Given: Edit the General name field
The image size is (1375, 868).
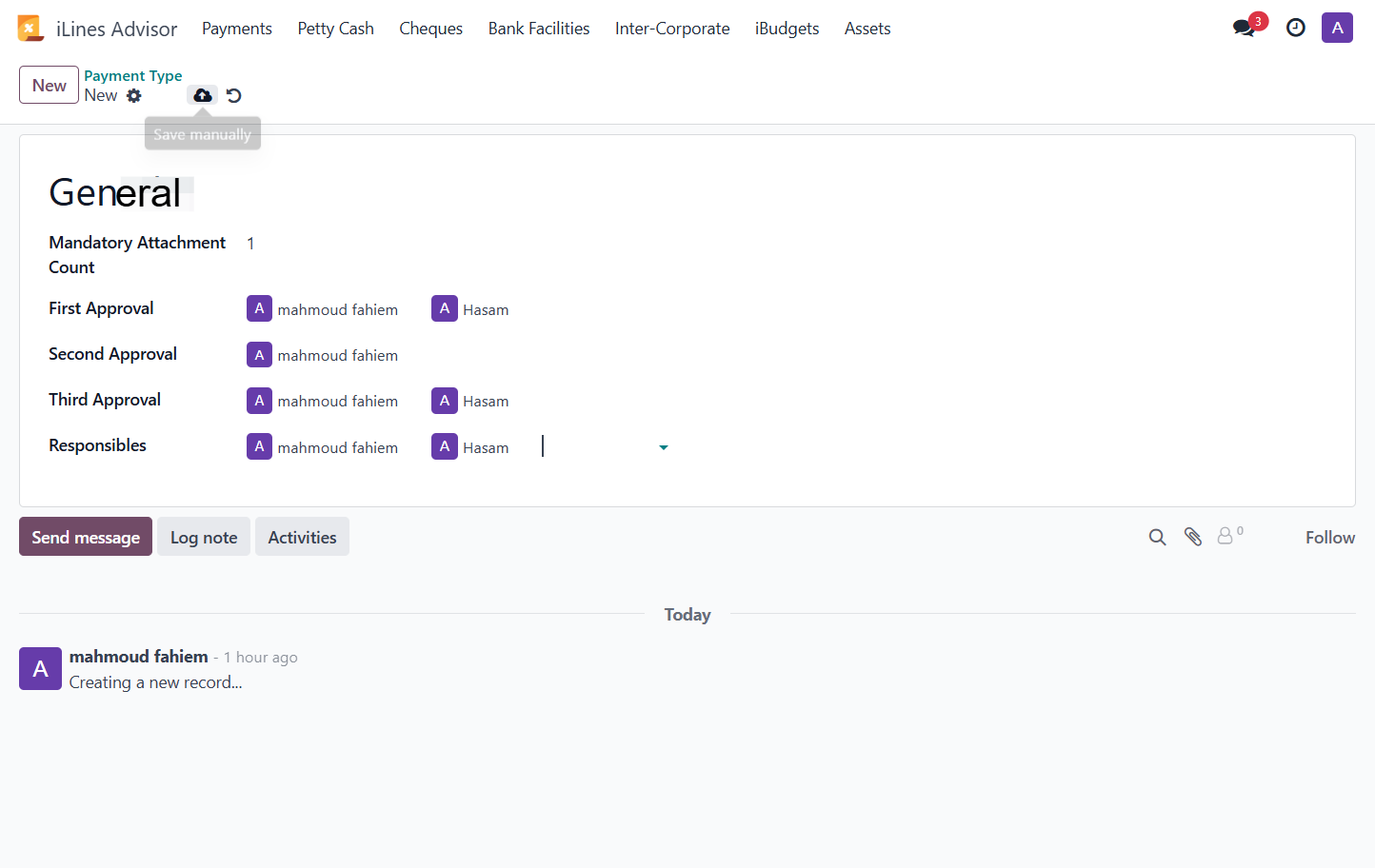Looking at the screenshot, I should (x=114, y=193).
